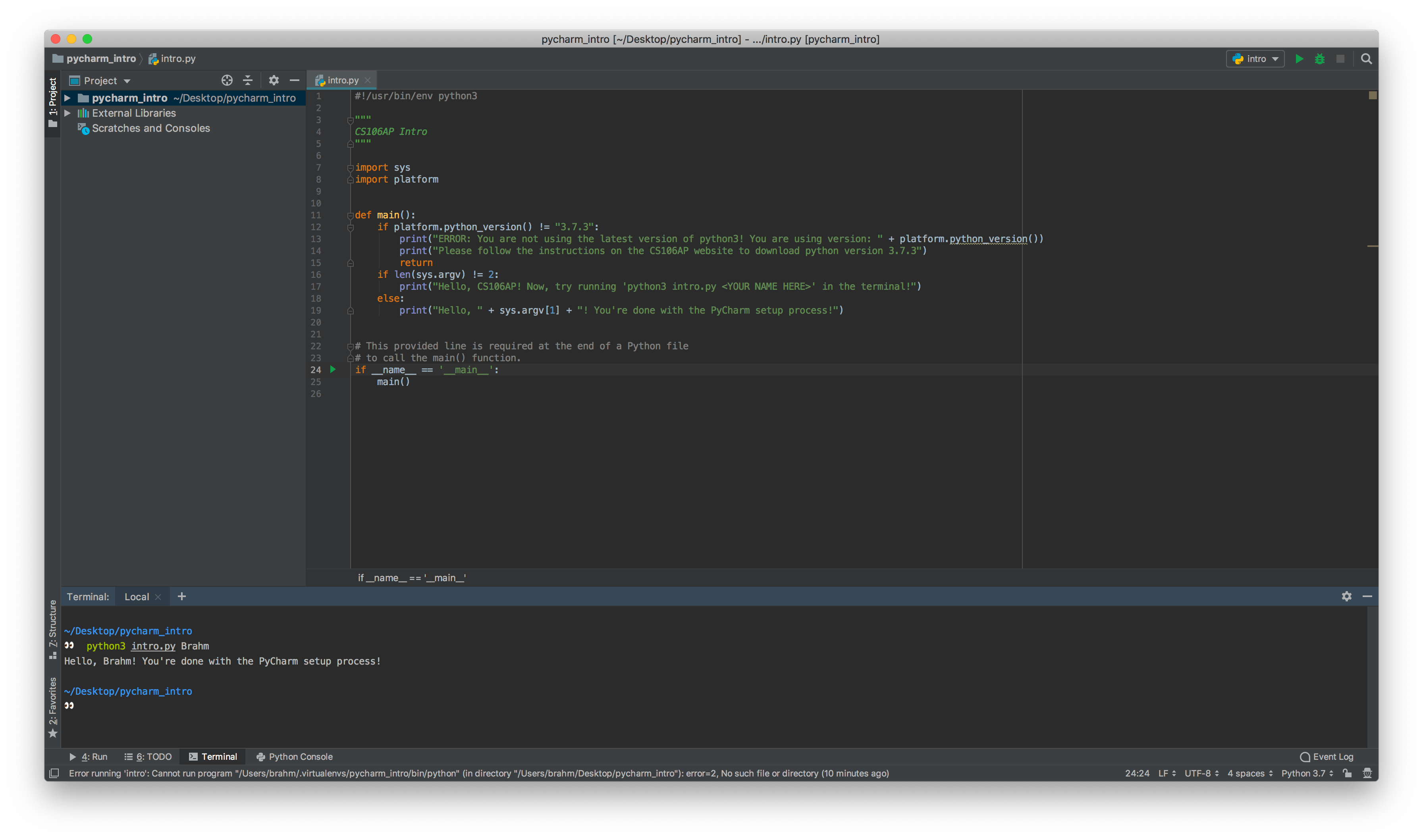Fold the if block at line 12
Image resolution: width=1423 pixels, height=840 pixels.
tap(350, 227)
